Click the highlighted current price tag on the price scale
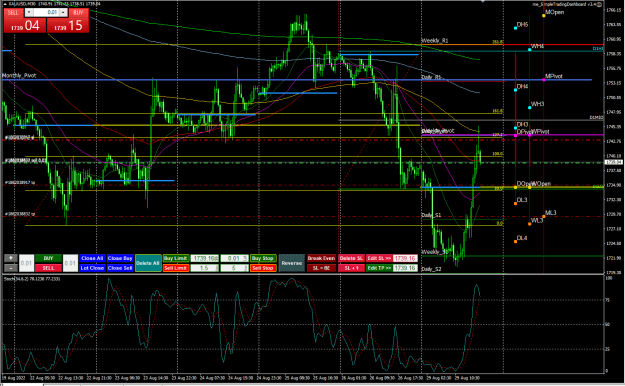 (x=613, y=162)
